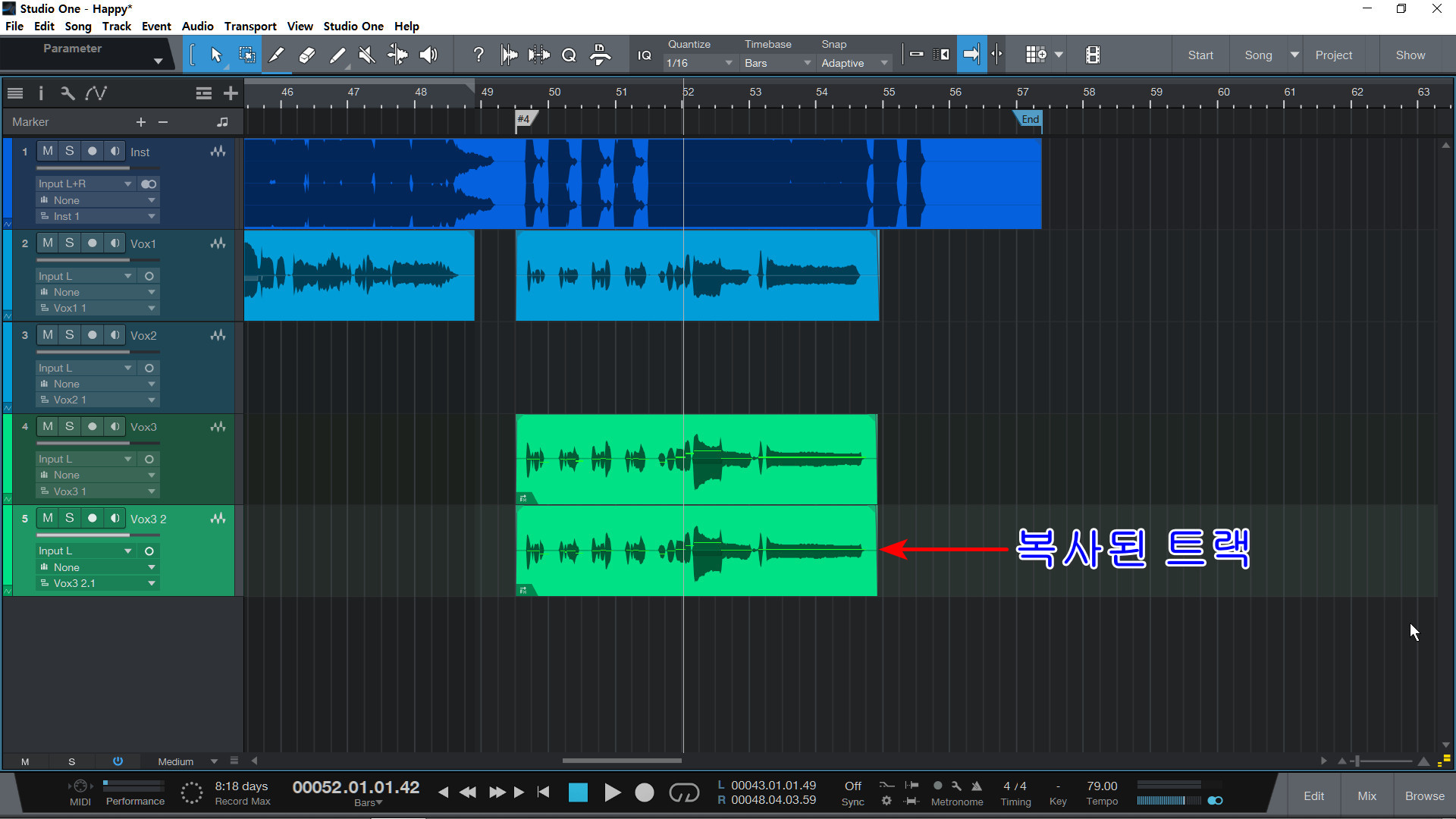This screenshot has width=1456, height=819.
Task: Select the Arrow tool in toolbar
Action: click(x=216, y=55)
